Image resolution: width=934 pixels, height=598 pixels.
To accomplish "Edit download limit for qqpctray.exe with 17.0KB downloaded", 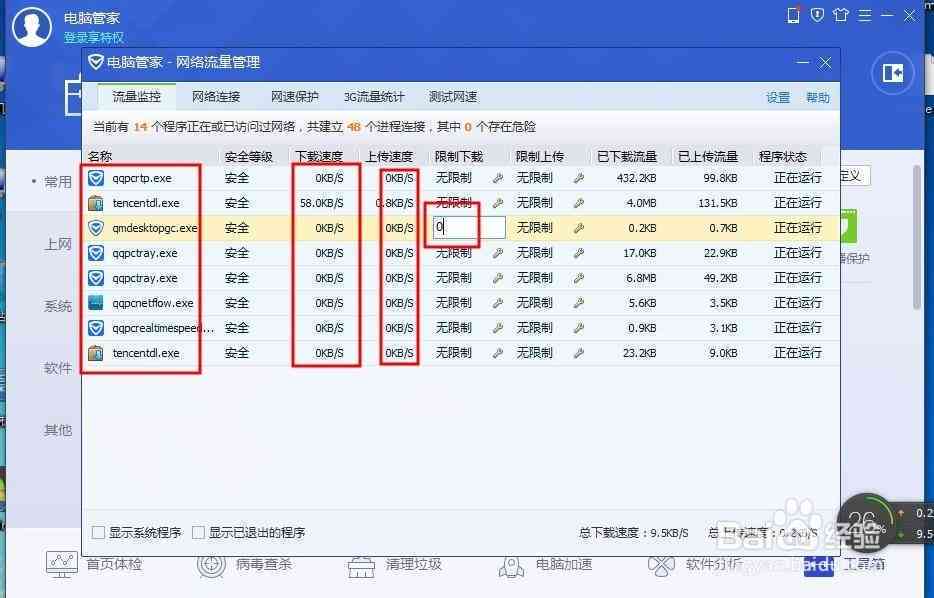I will pyautogui.click(x=497, y=253).
